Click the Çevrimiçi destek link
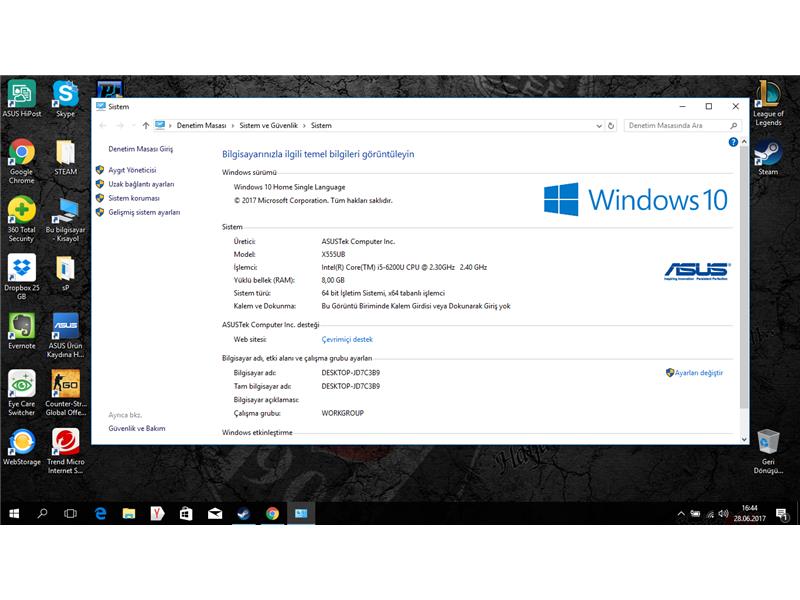The width and height of the screenshot is (800, 600). click(347, 339)
